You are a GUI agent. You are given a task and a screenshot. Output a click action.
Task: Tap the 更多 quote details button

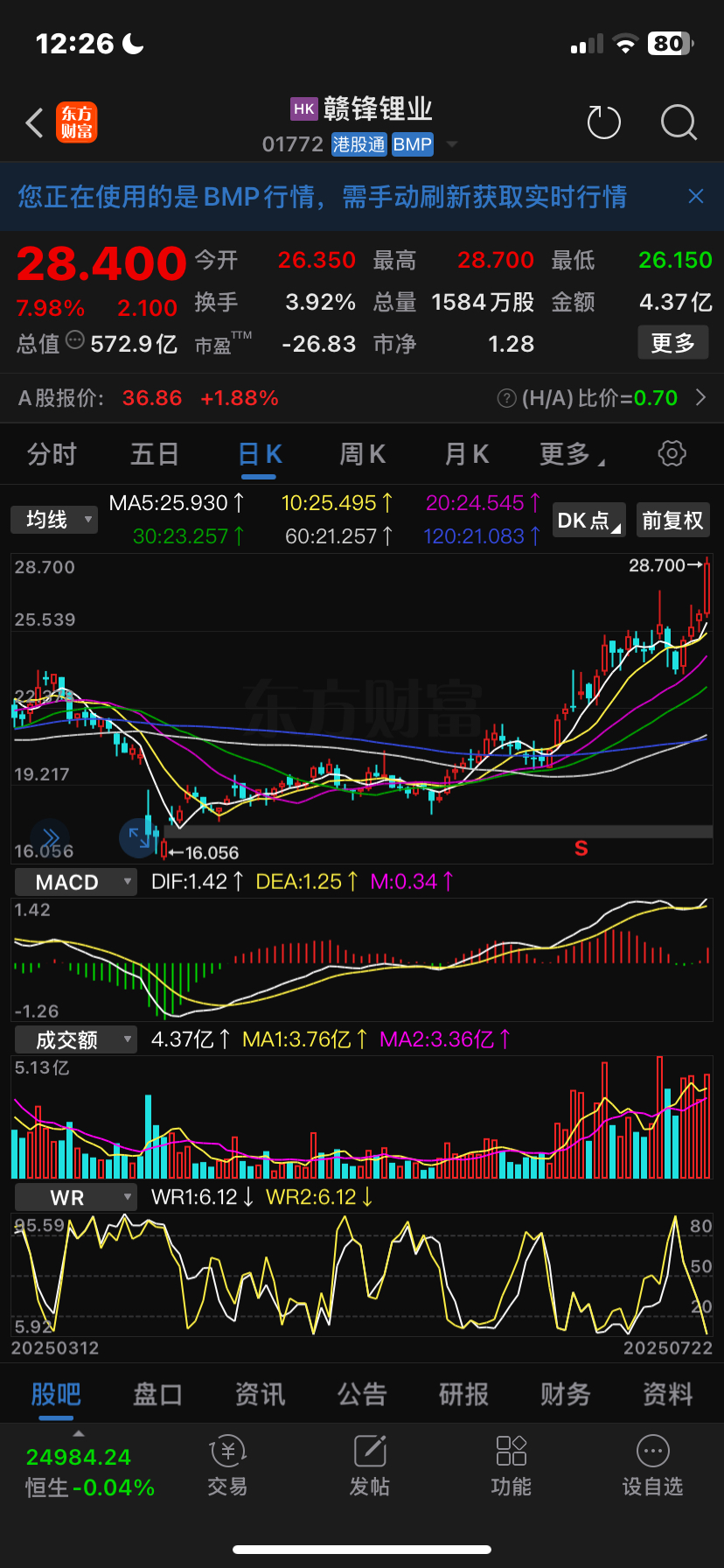click(x=672, y=343)
